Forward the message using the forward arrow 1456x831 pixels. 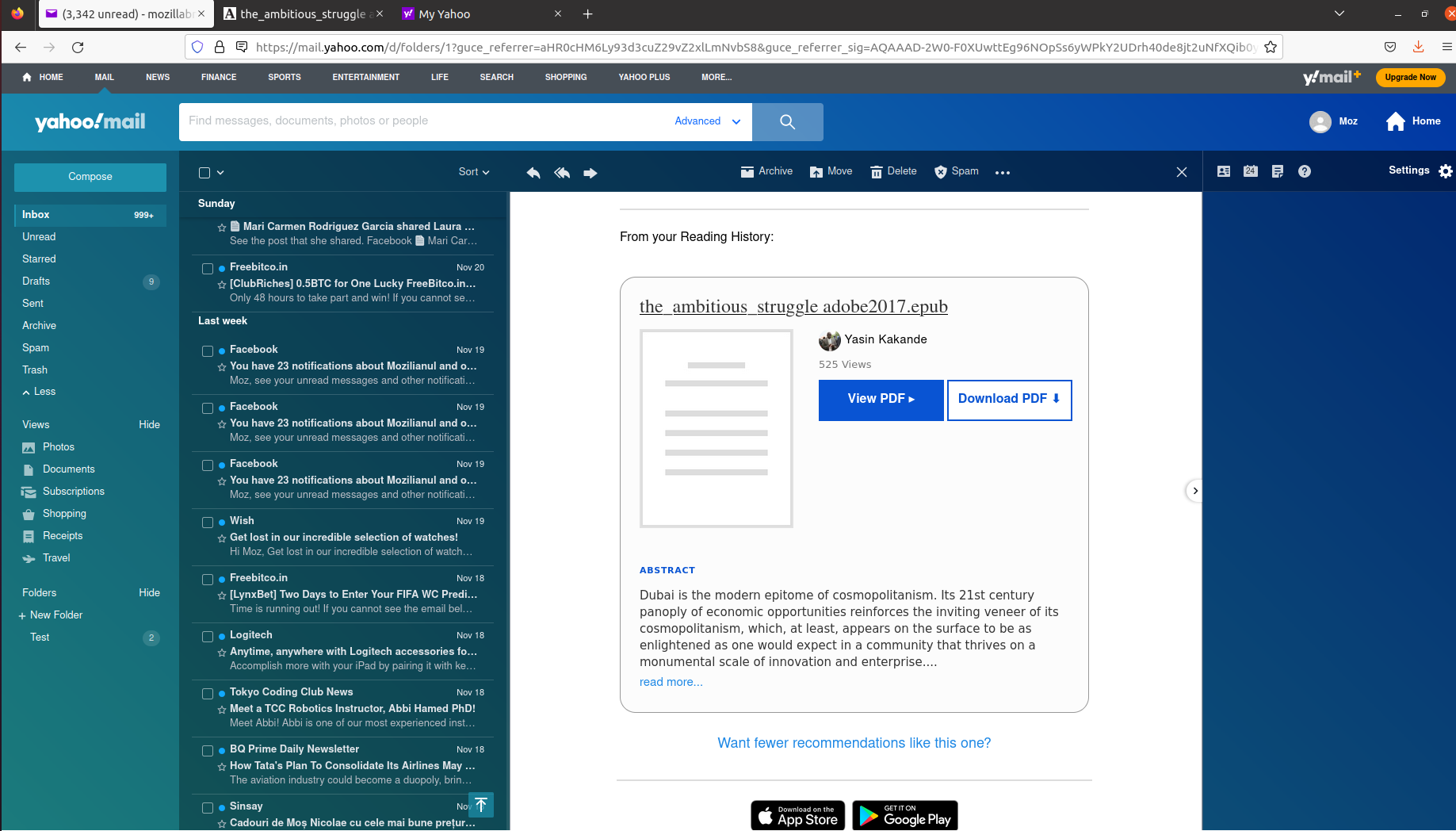tap(590, 172)
